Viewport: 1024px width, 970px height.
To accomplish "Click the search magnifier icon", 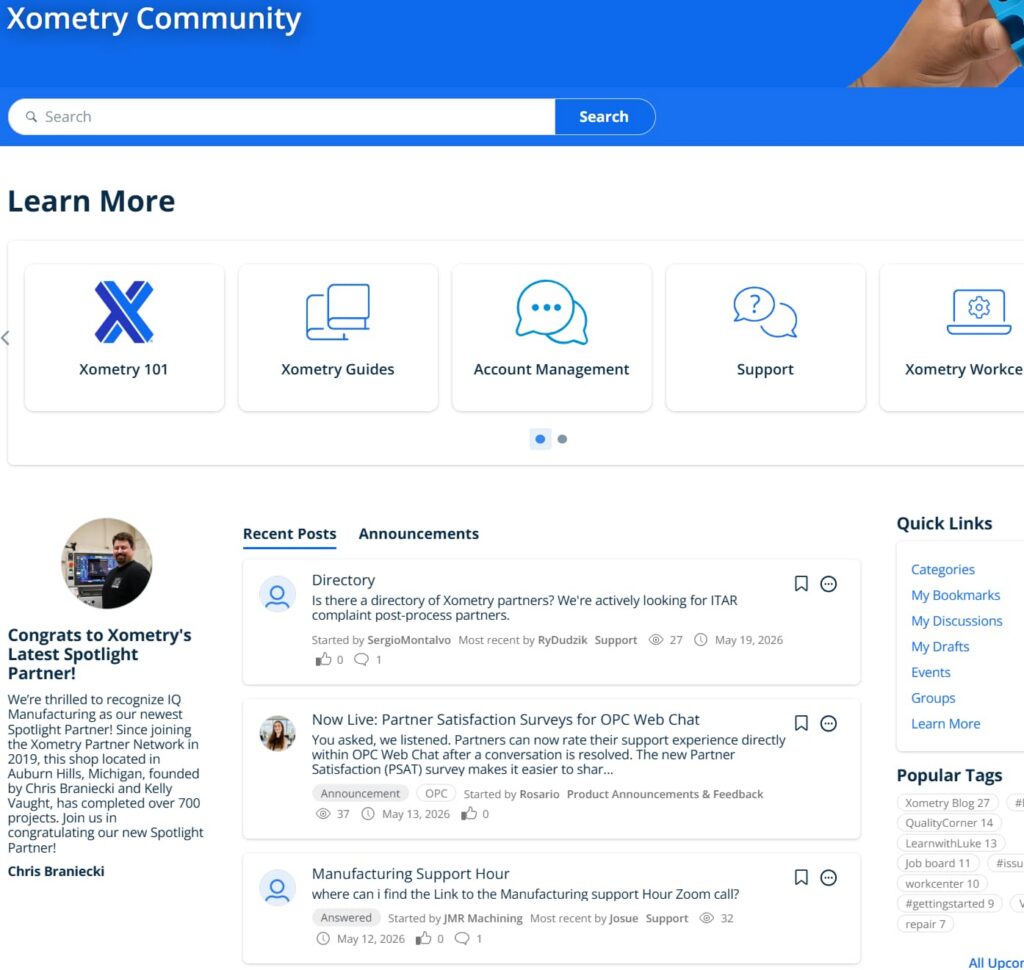I will (x=31, y=116).
